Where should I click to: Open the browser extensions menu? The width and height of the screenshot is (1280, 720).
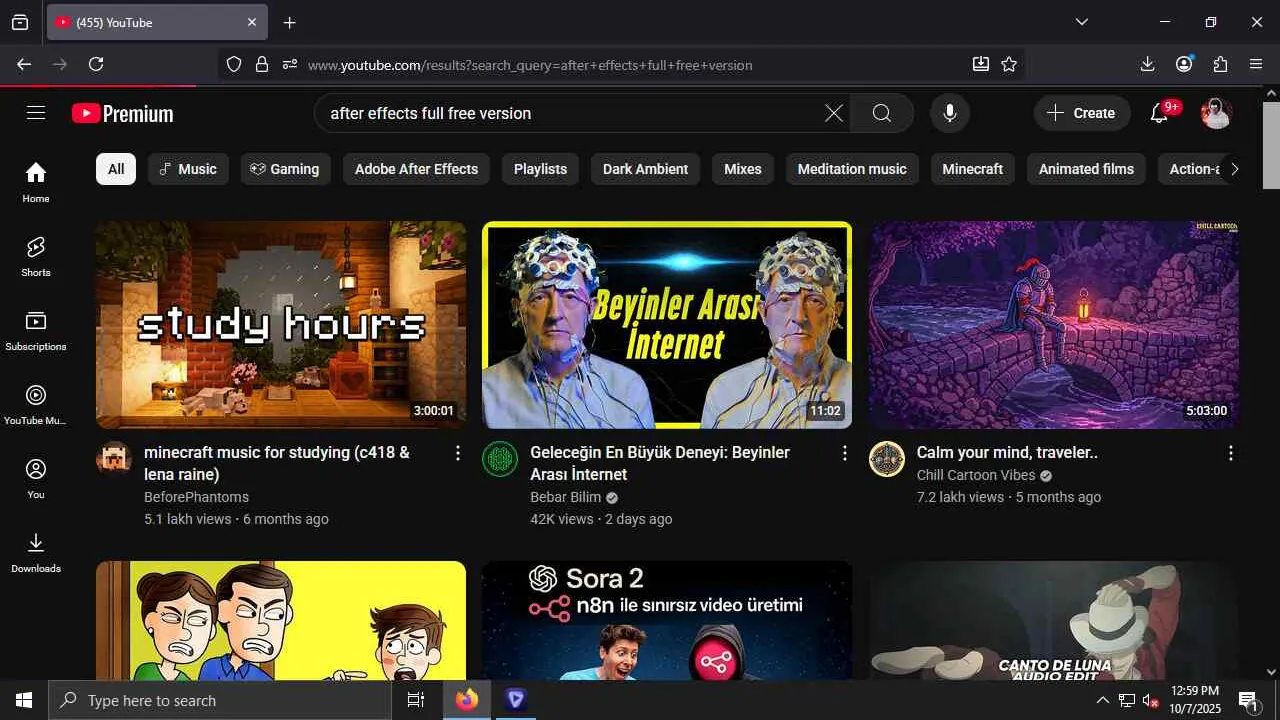(1220, 64)
